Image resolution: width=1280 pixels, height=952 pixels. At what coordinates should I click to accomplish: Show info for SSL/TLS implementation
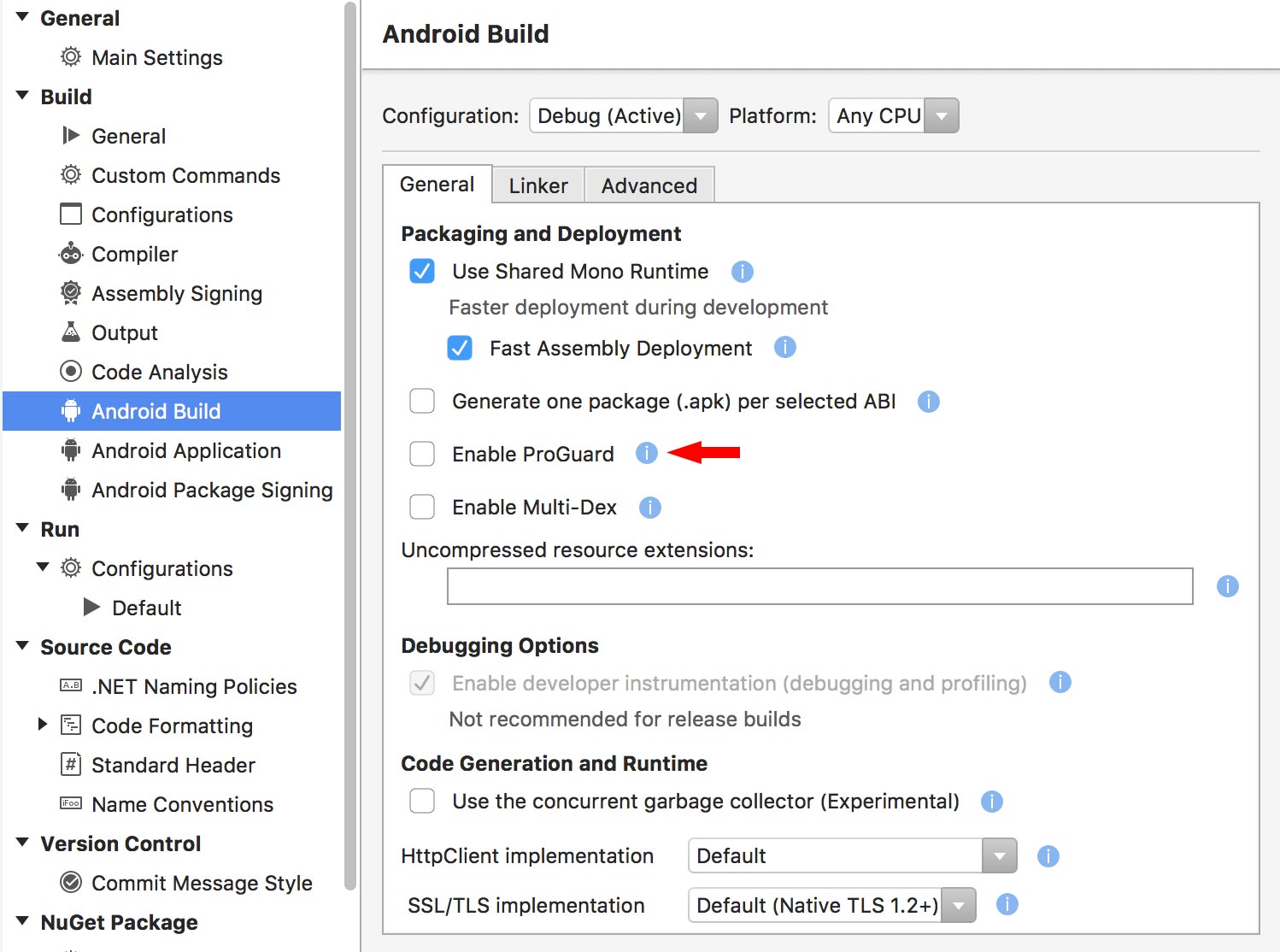click(x=1007, y=904)
